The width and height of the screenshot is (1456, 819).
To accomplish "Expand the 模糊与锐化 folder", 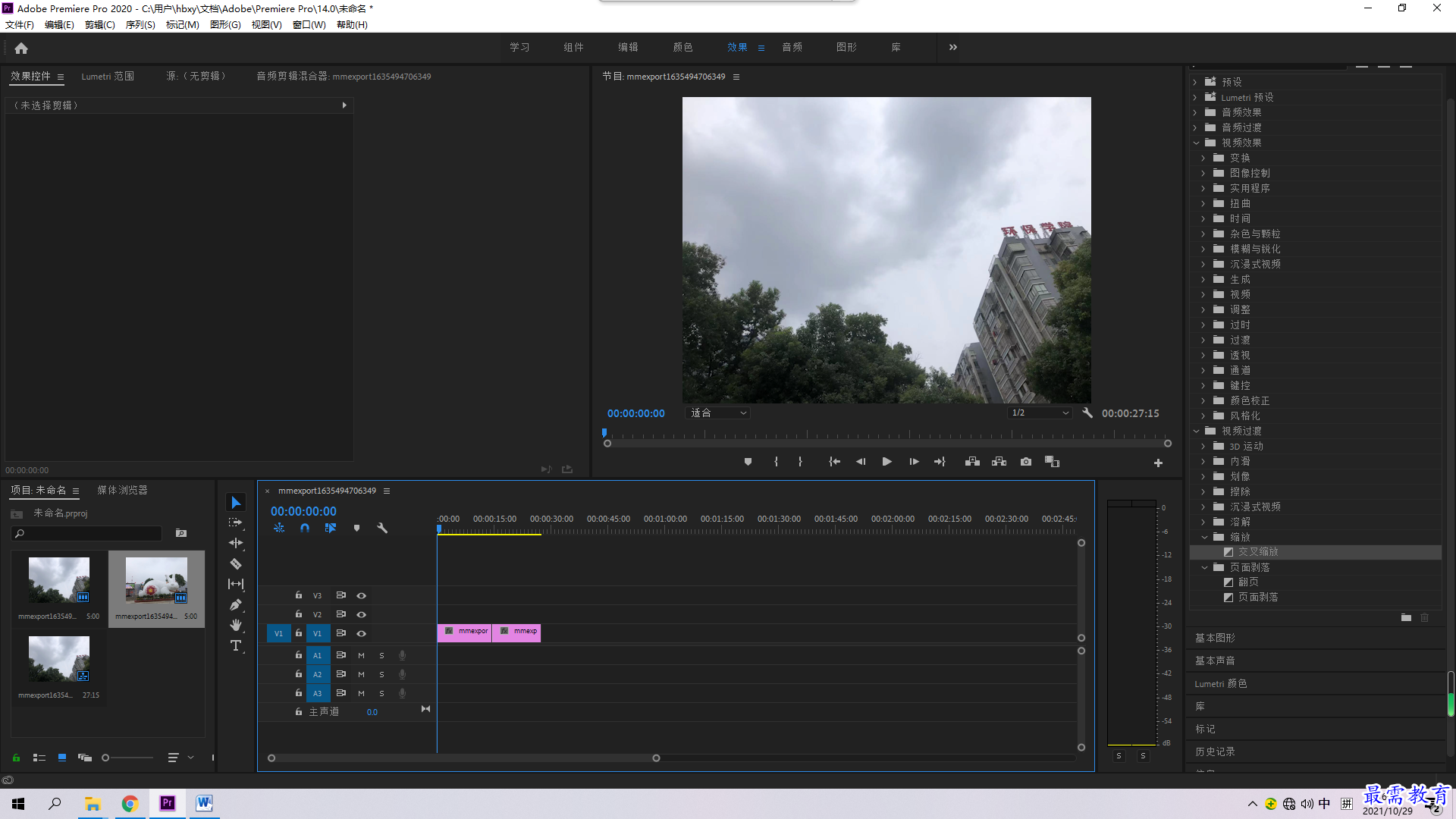I will coord(1203,249).
